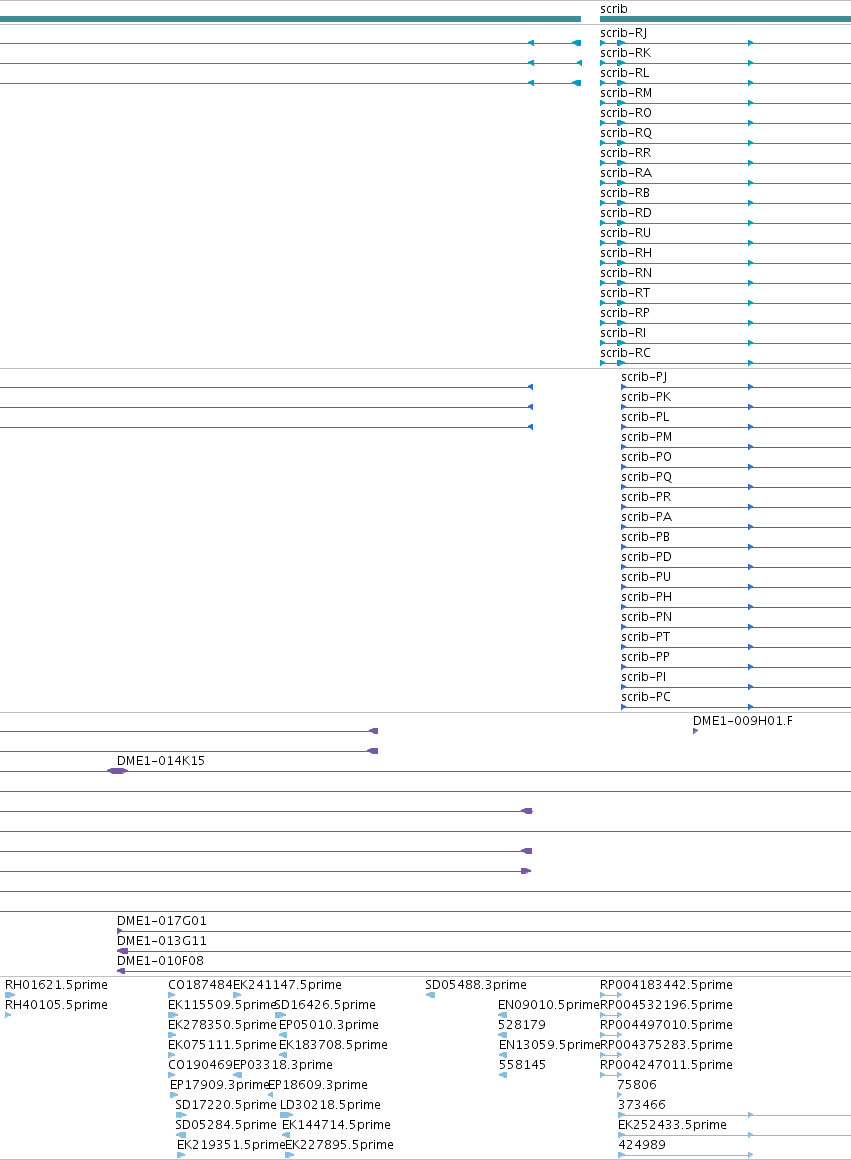Open the CO187484 EST entry
The image size is (851, 1160).
(200, 985)
